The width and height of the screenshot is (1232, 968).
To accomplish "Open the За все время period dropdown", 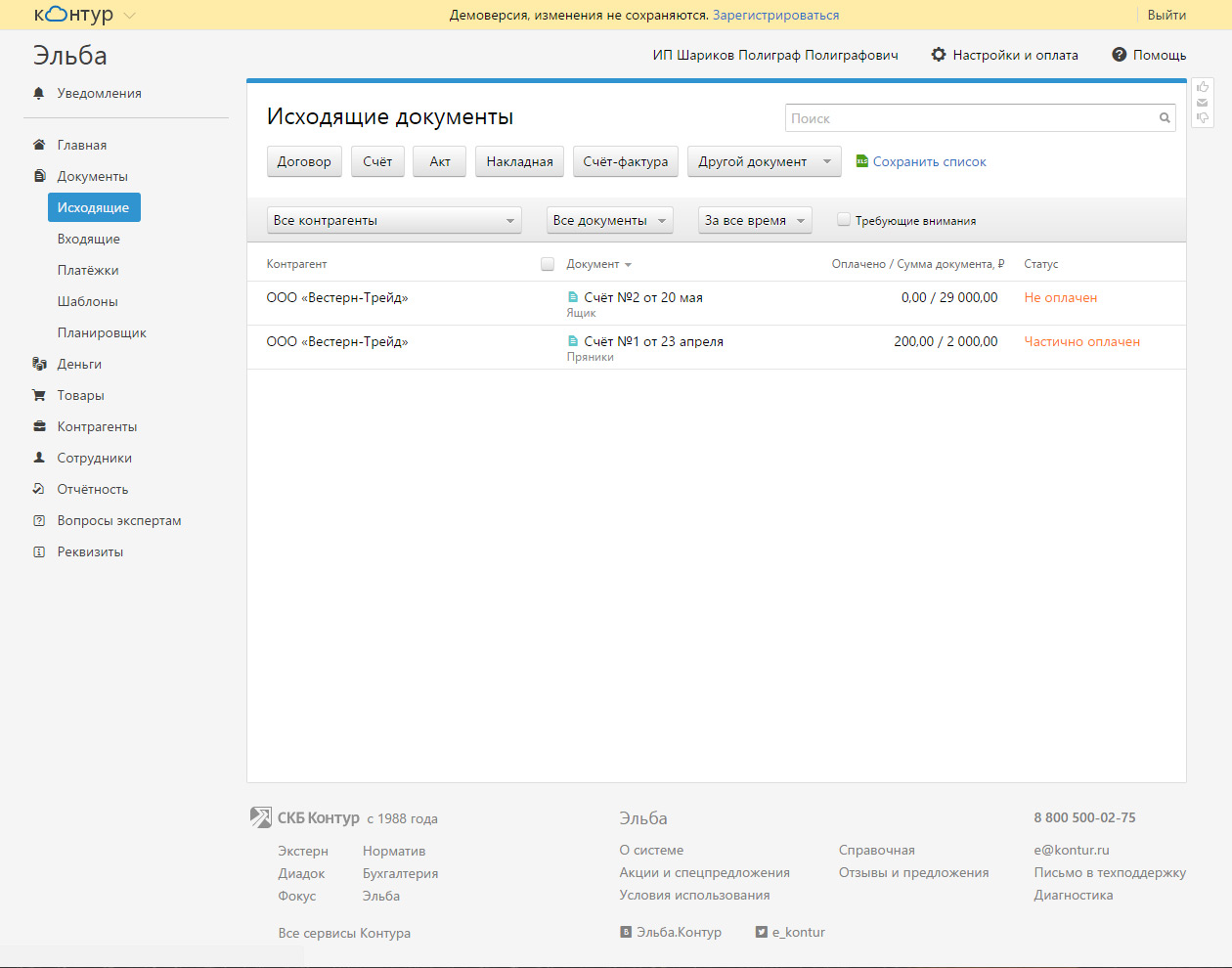I will pyautogui.click(x=754, y=220).
